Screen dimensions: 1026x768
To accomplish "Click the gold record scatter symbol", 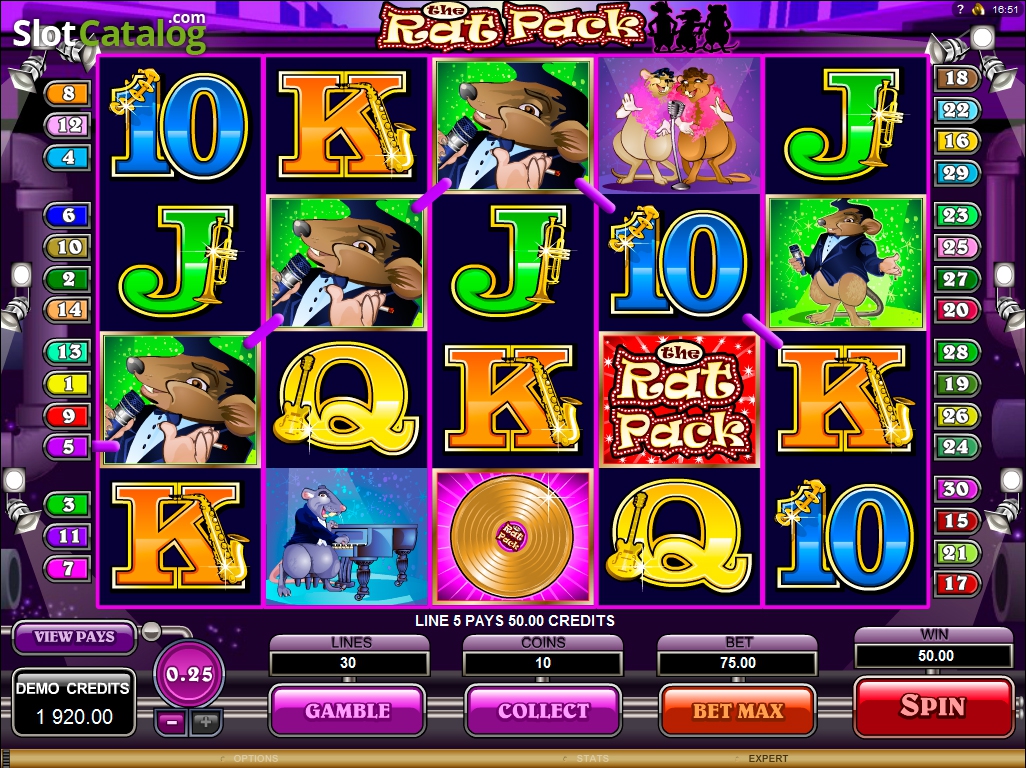I will (x=512, y=536).
